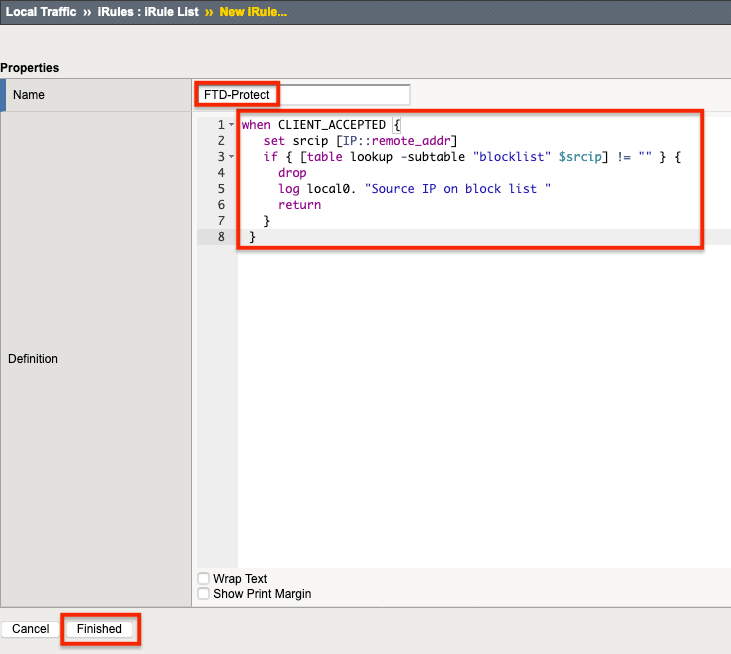Click the Name input field containing FTD-Protect
This screenshot has width=731, height=654.
pyautogui.click(x=302, y=95)
